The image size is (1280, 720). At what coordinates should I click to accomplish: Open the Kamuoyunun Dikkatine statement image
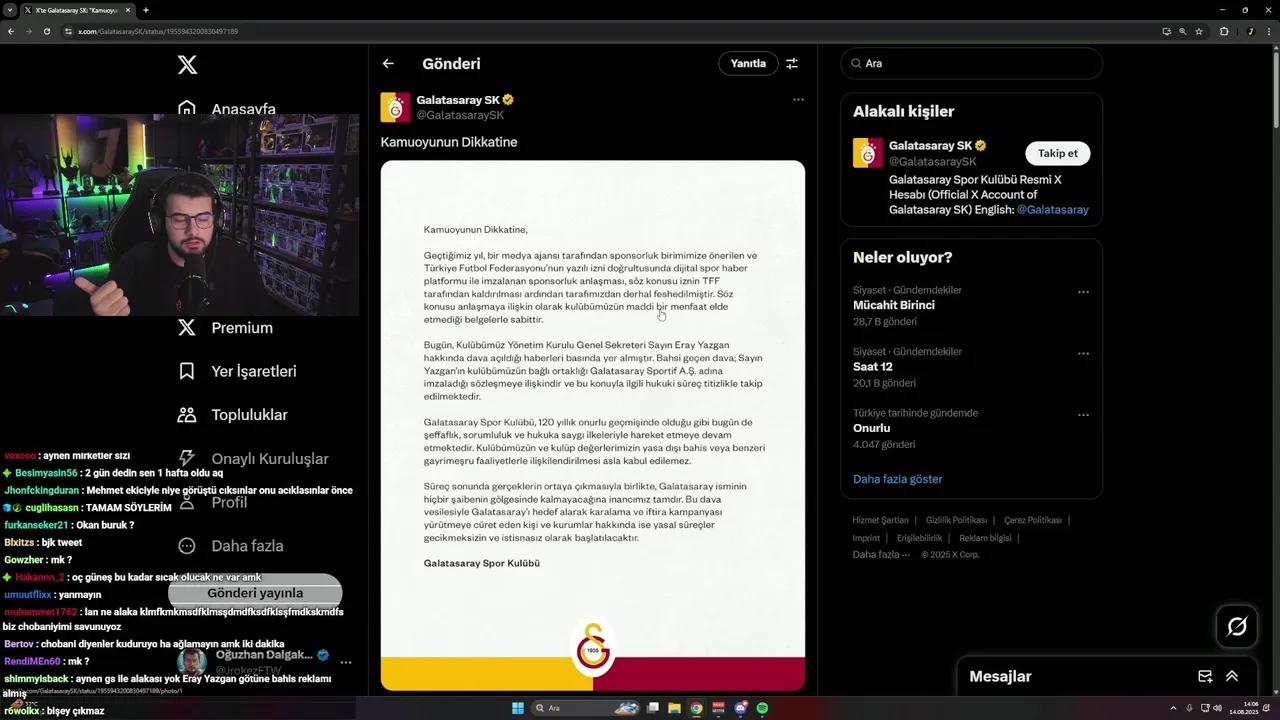tap(593, 425)
